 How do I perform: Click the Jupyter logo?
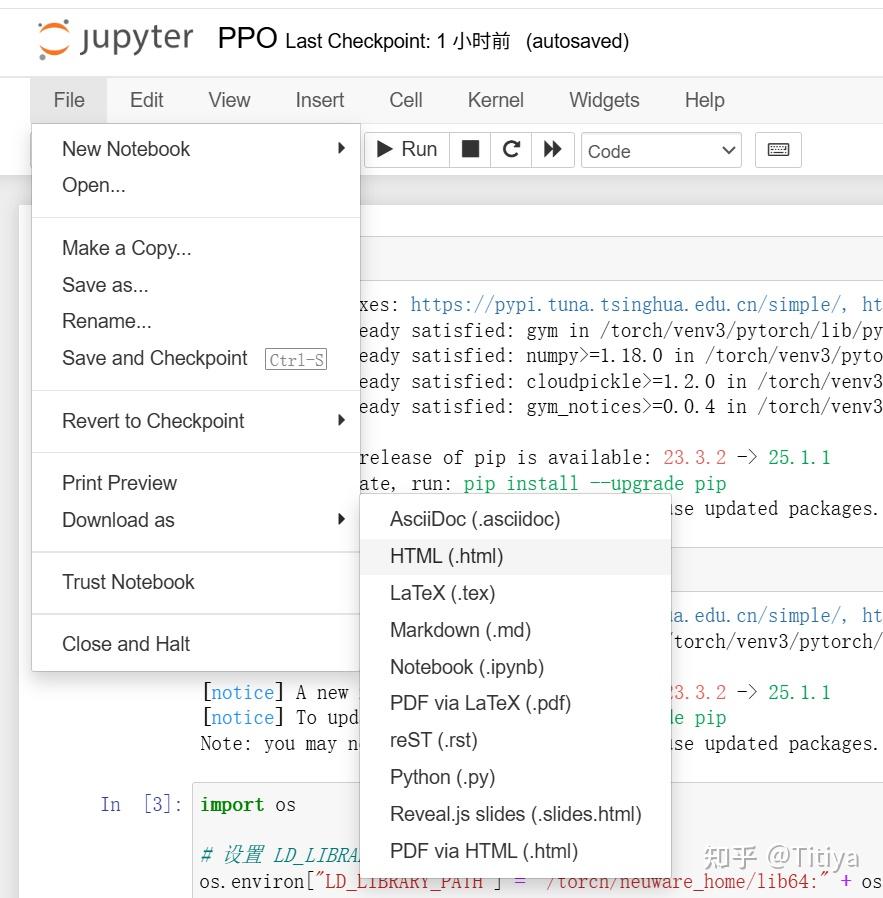pos(110,38)
